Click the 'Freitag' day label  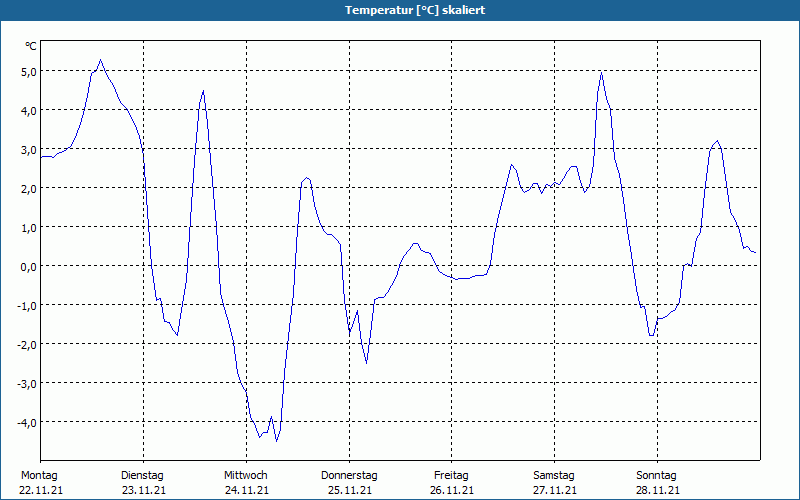tap(451, 476)
